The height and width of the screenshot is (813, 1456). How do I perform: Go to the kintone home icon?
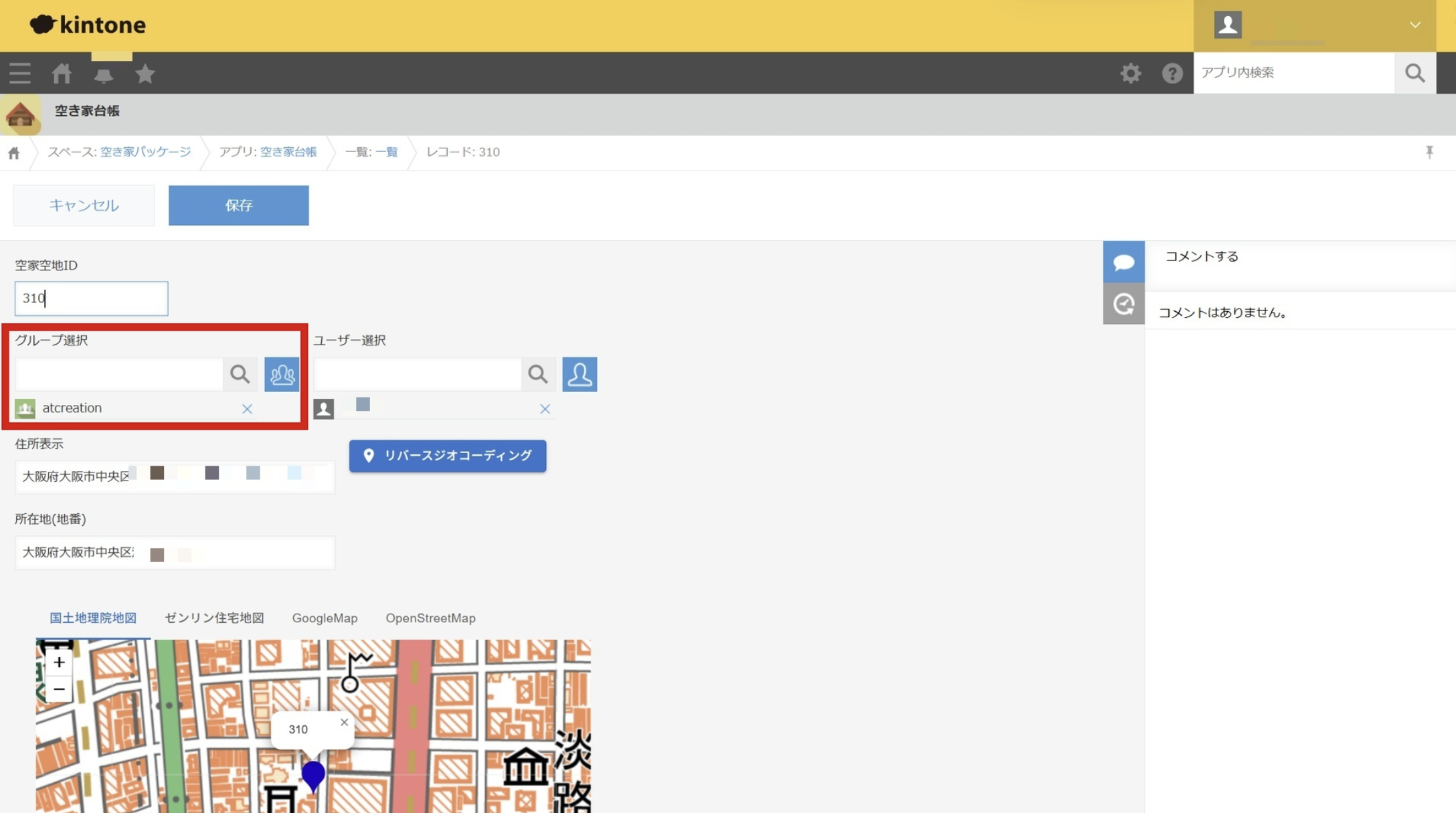[x=62, y=73]
